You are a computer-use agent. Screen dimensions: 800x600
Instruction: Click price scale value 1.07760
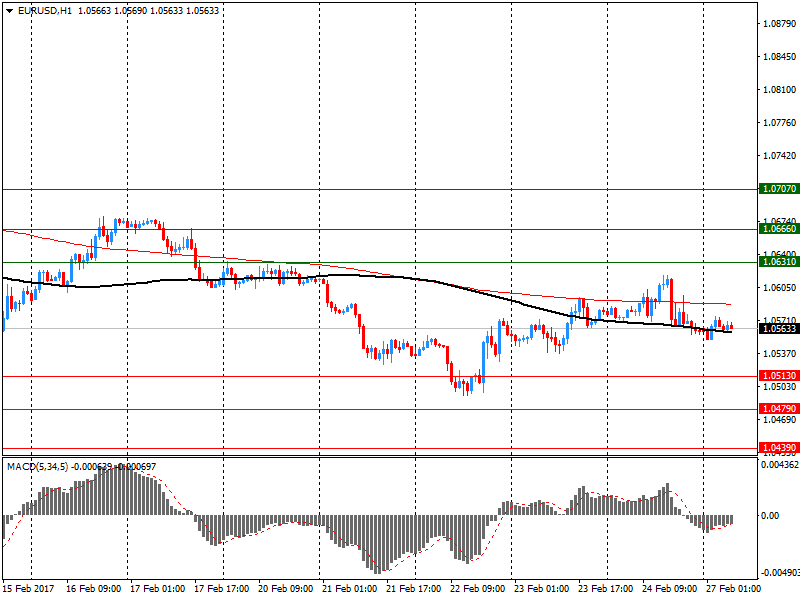pos(779,122)
